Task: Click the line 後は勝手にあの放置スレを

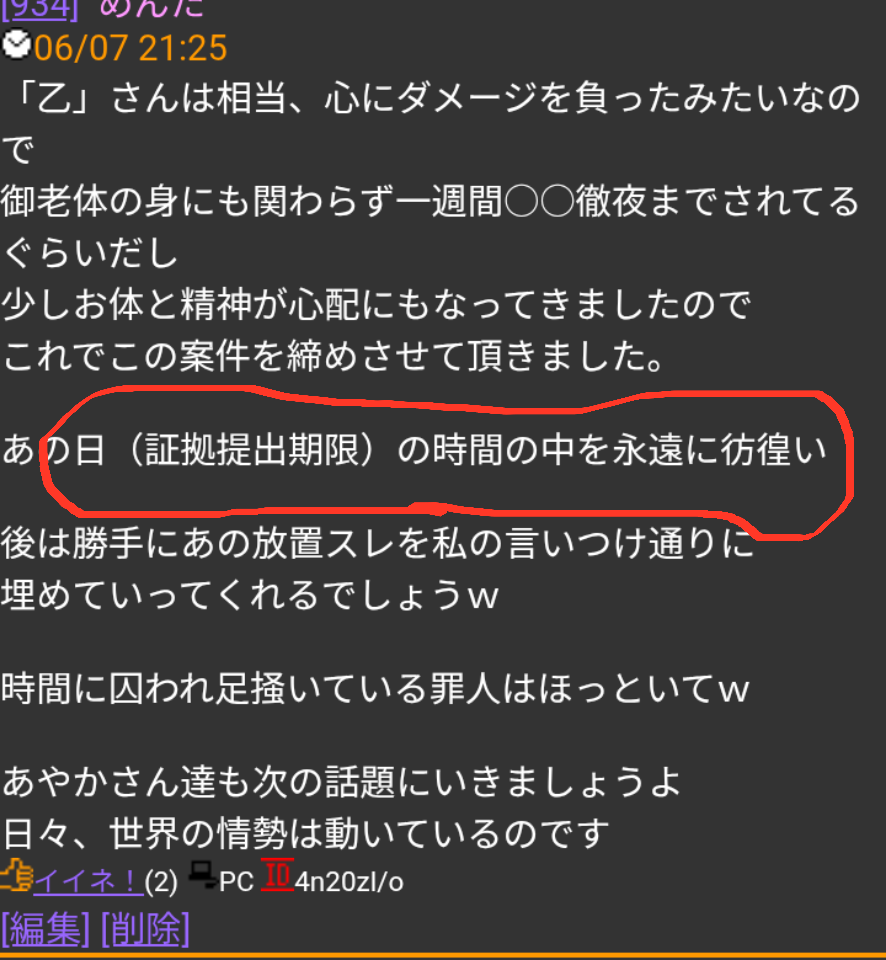Action: click(x=377, y=544)
